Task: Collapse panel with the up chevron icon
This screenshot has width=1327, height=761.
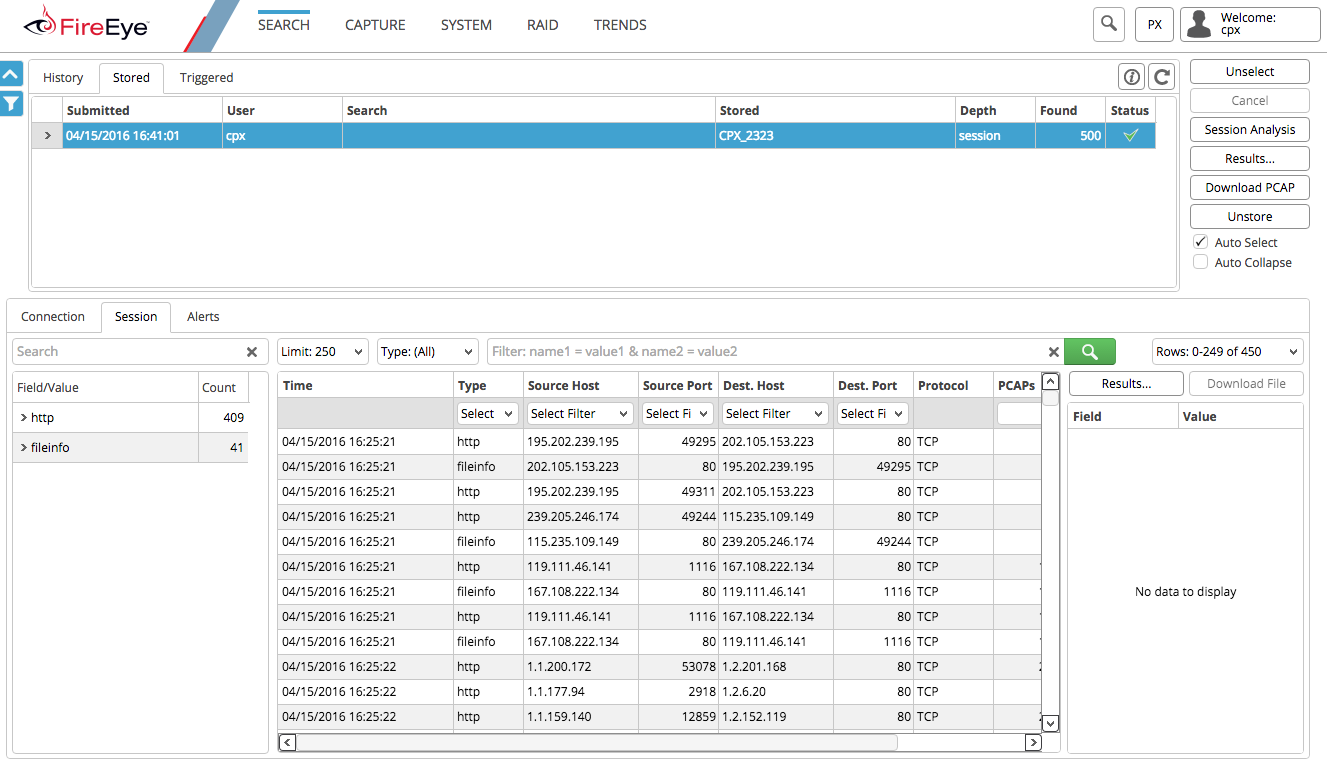Action: 11,74
